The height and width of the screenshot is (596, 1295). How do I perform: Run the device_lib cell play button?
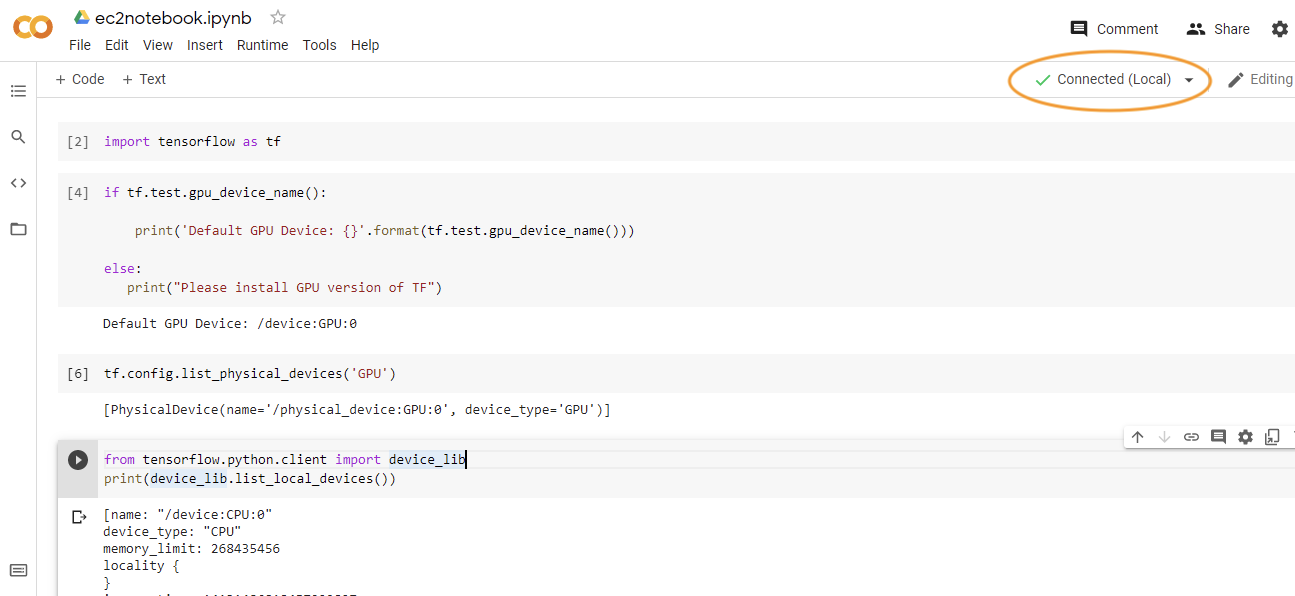[x=78, y=460]
